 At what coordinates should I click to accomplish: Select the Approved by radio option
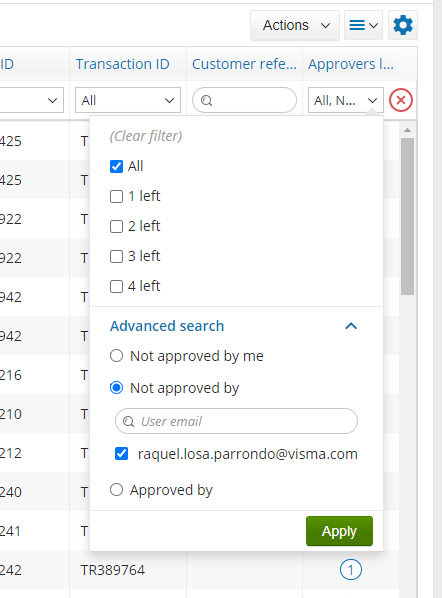116,489
